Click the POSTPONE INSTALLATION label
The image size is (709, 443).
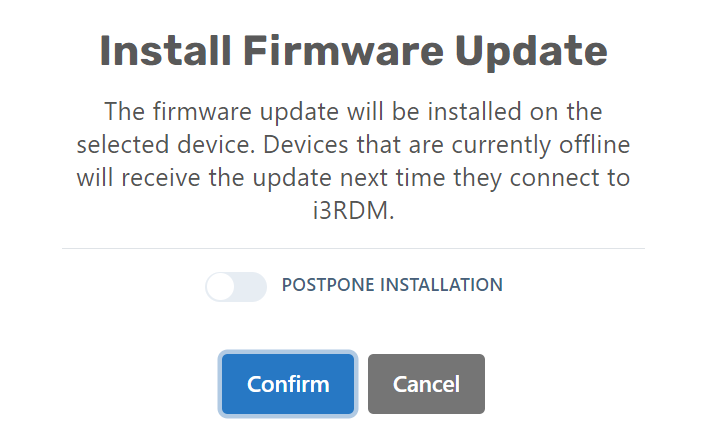392,285
